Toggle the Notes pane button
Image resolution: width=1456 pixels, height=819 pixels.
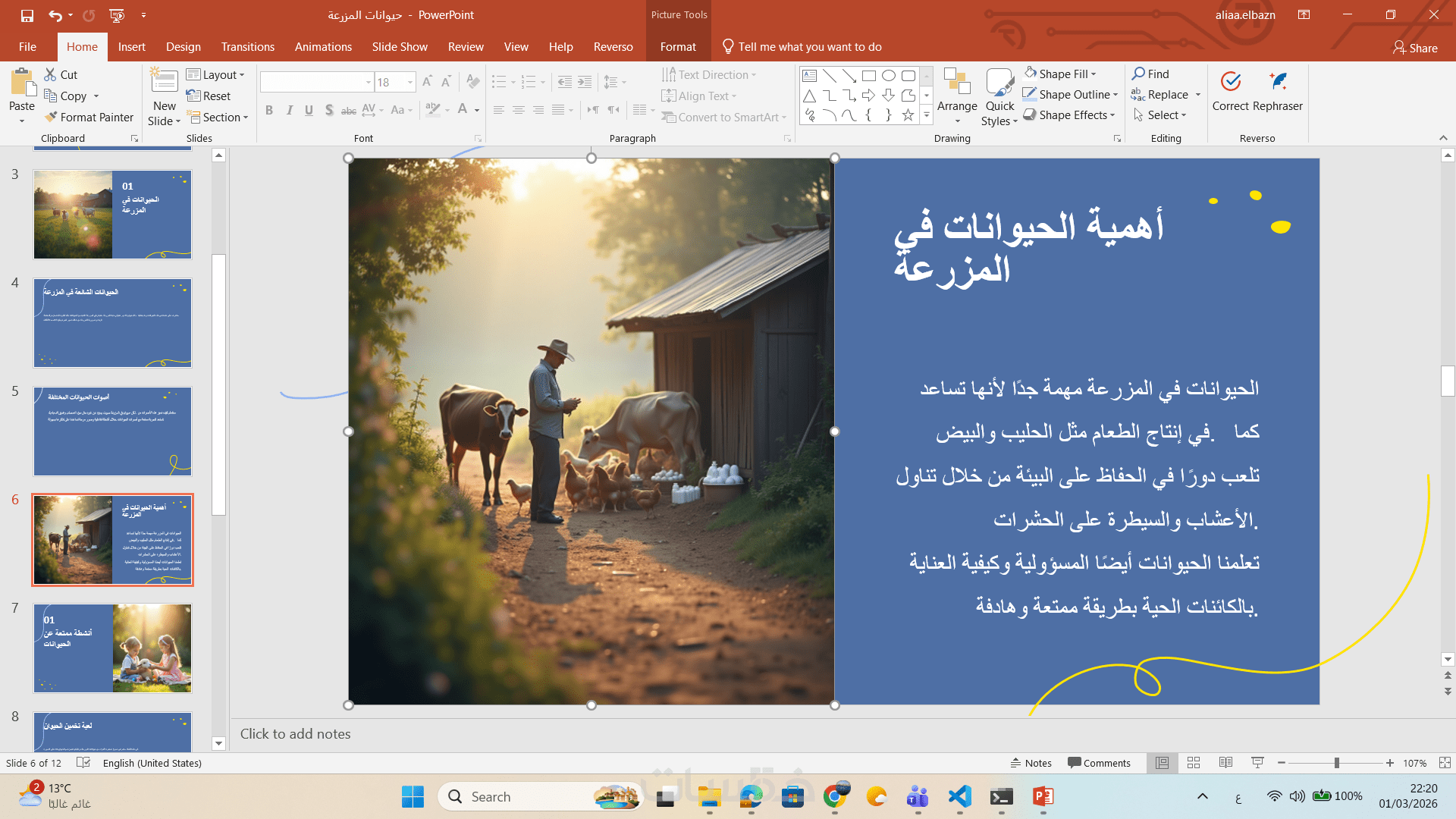[1031, 763]
